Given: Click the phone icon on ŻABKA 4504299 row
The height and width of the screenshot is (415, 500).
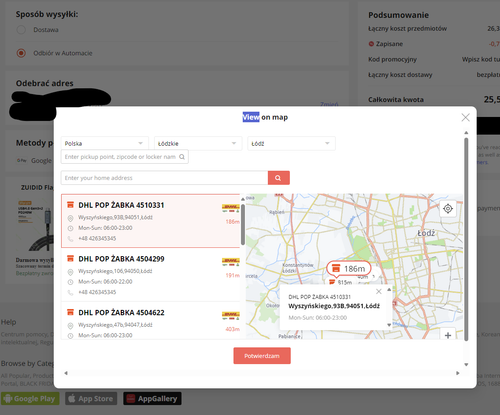Looking at the screenshot, I should 70,292.
